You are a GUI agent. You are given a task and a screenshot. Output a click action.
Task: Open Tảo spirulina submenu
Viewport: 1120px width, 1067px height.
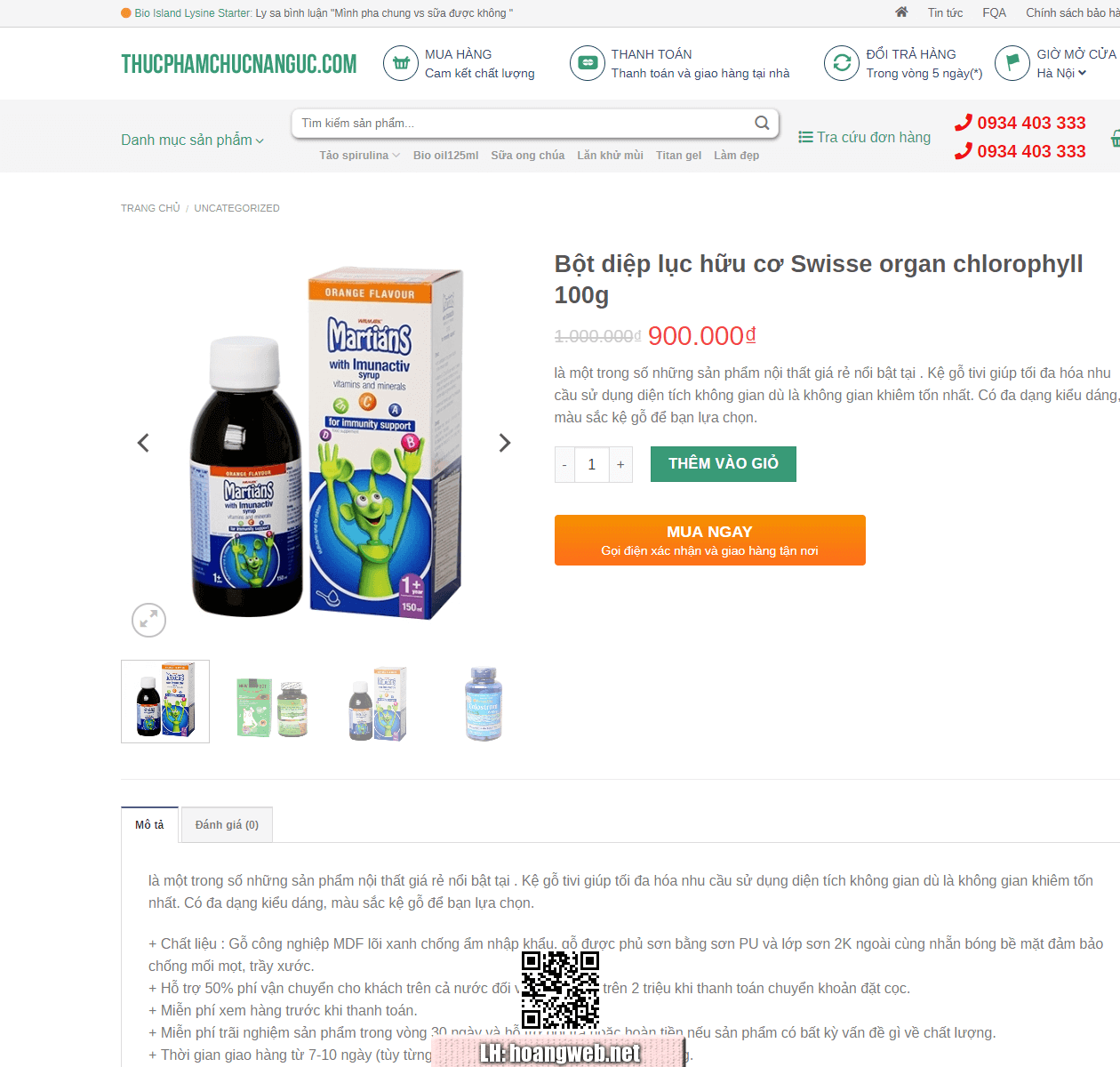(x=360, y=155)
